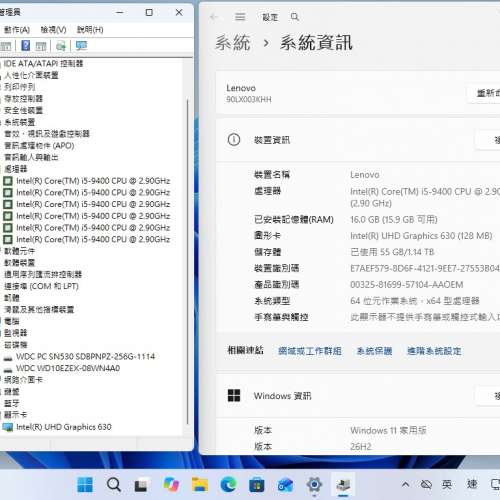
Task: Click the printer-shaped toolbar icon in Device Manager
Action: pos(61,45)
